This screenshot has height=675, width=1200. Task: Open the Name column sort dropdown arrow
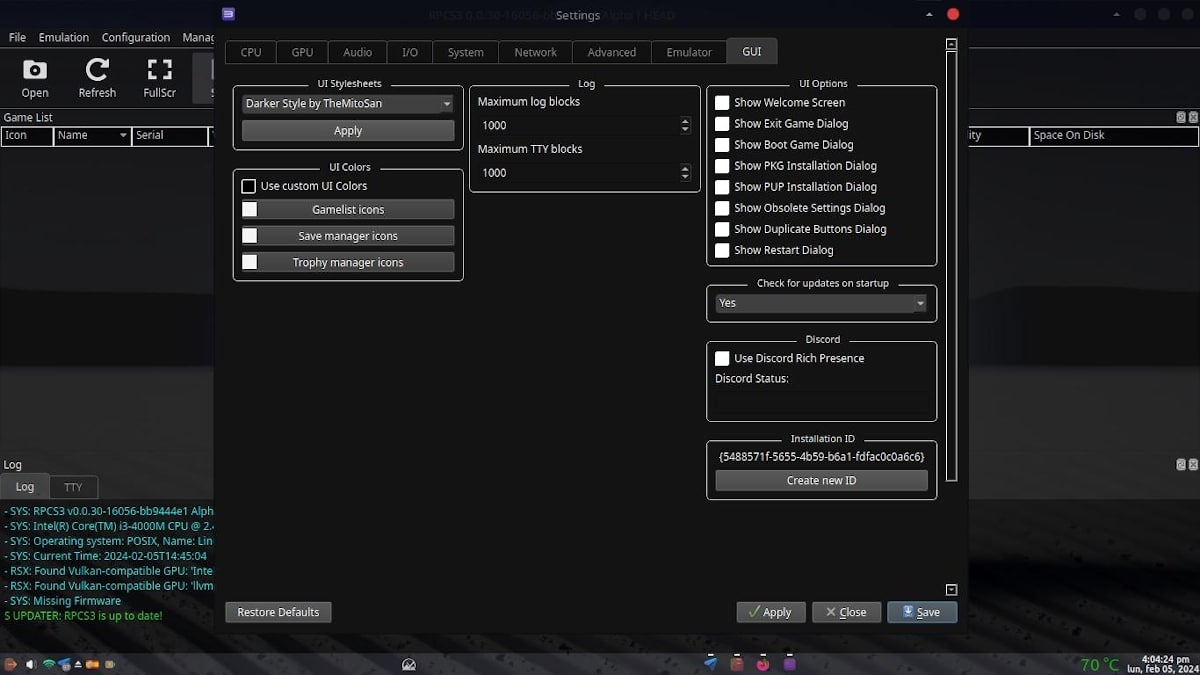123,135
